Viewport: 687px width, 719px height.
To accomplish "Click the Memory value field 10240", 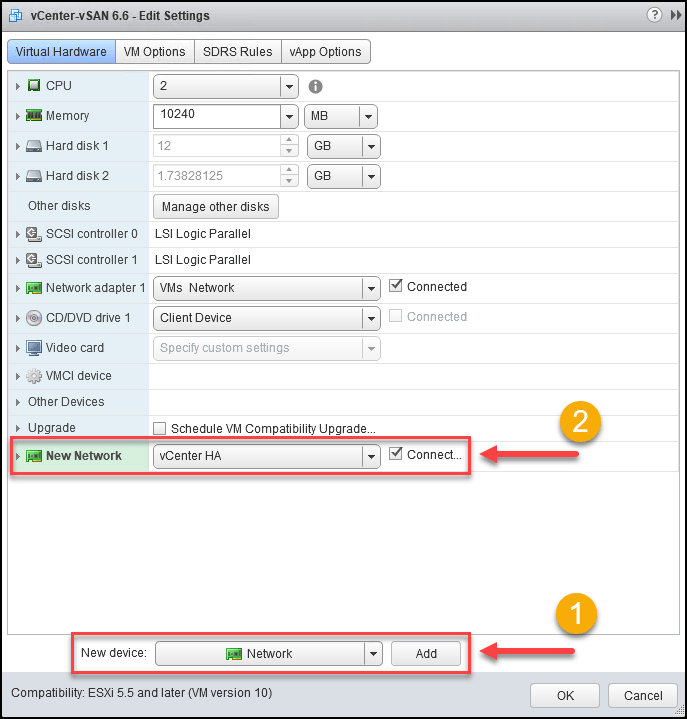I will 217,116.
